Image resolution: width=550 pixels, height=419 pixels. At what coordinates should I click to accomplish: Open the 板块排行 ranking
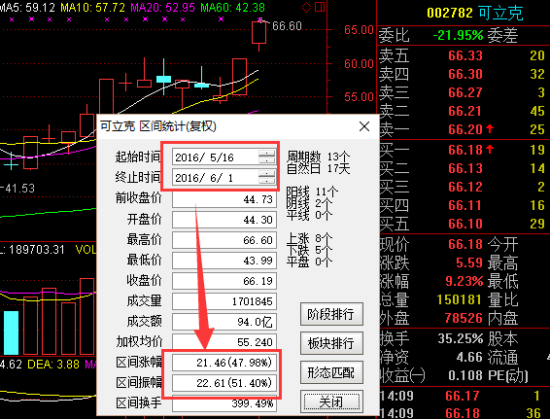(x=331, y=343)
